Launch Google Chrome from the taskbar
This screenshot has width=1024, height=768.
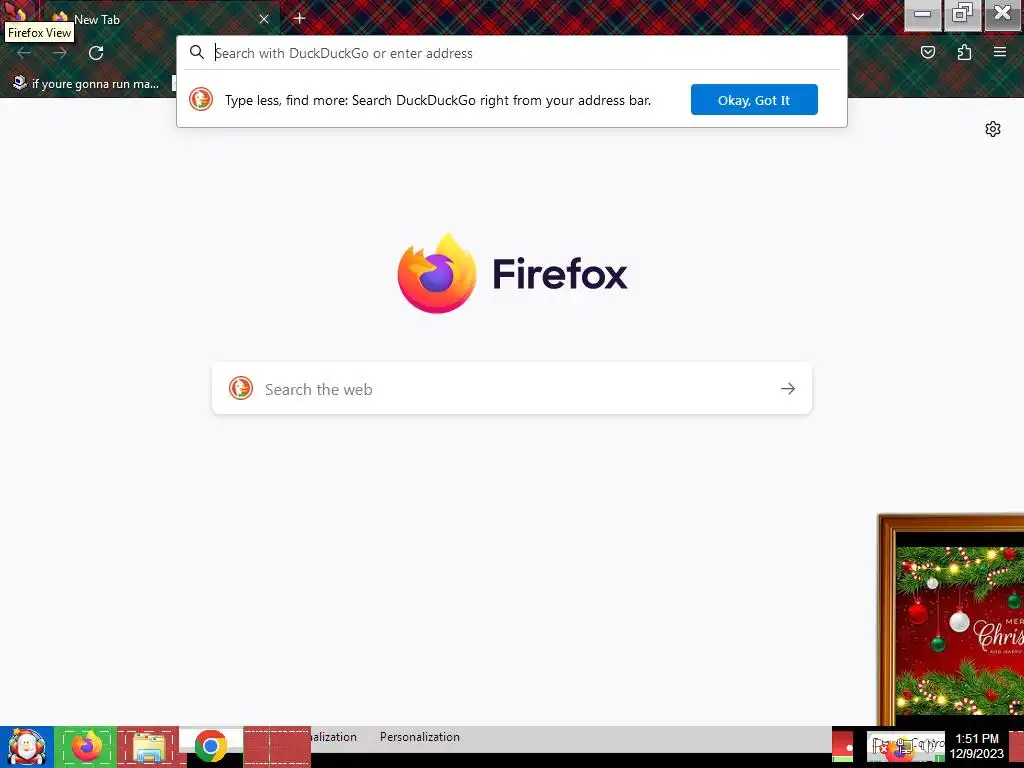click(211, 746)
